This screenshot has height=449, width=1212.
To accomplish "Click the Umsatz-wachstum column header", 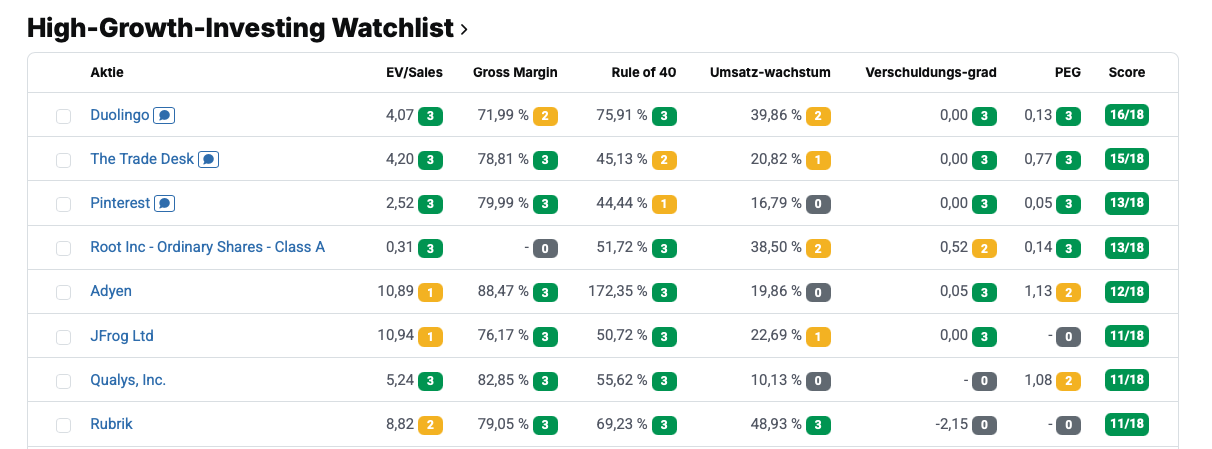I will coord(770,72).
